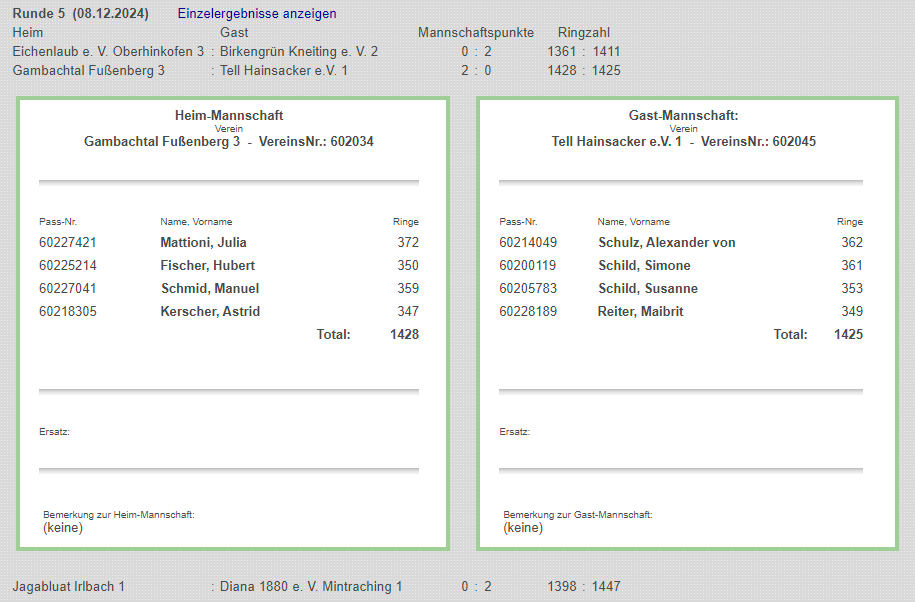Click Kerscher, Astrid name
This screenshot has width=915, height=602.
pos(210,311)
